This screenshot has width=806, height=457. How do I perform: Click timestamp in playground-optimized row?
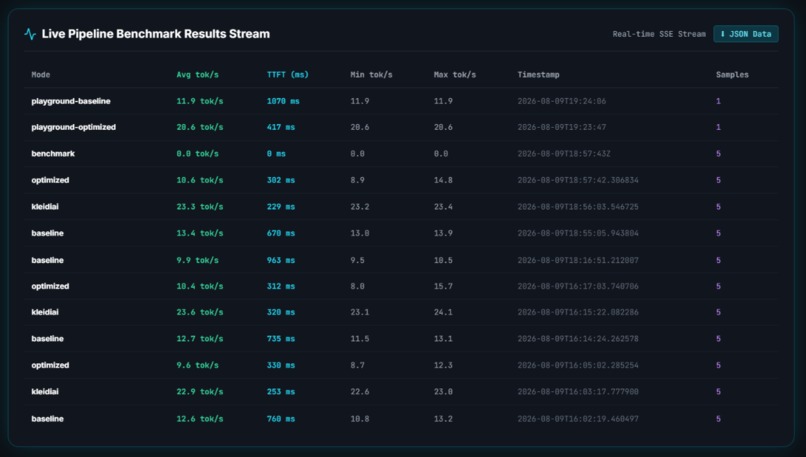[x=561, y=127]
